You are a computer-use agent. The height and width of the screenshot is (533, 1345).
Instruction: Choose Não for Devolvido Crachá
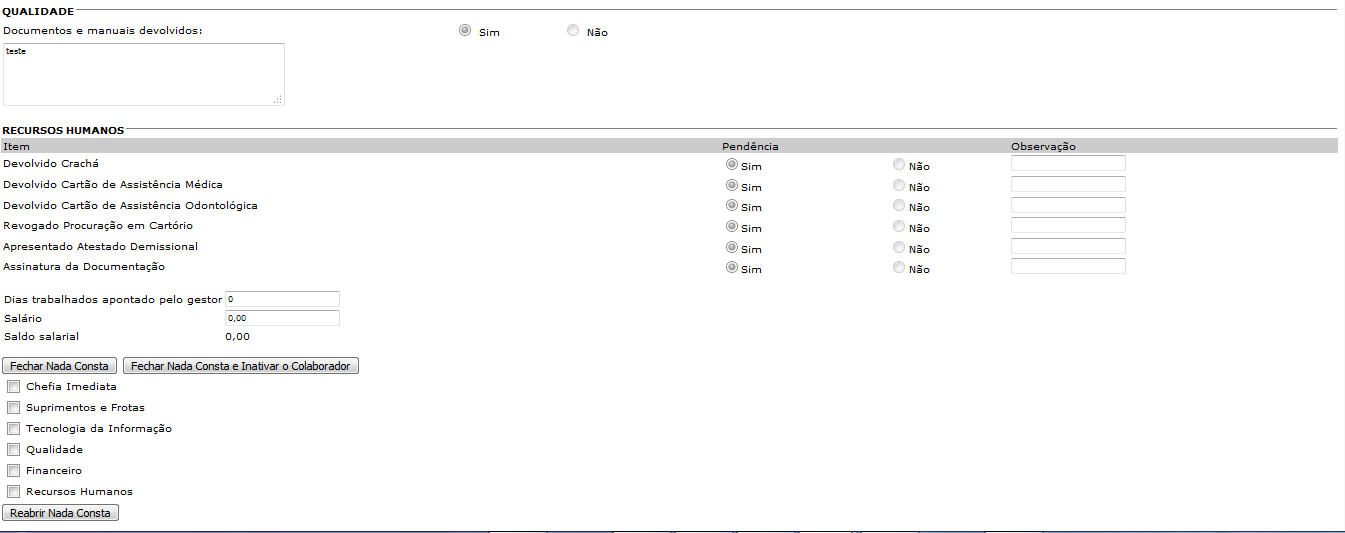pos(899,165)
